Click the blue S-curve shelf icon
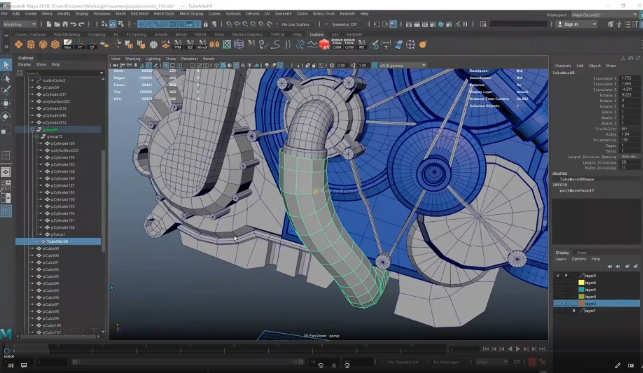Viewport: 643px width, 373px height. tap(276, 44)
